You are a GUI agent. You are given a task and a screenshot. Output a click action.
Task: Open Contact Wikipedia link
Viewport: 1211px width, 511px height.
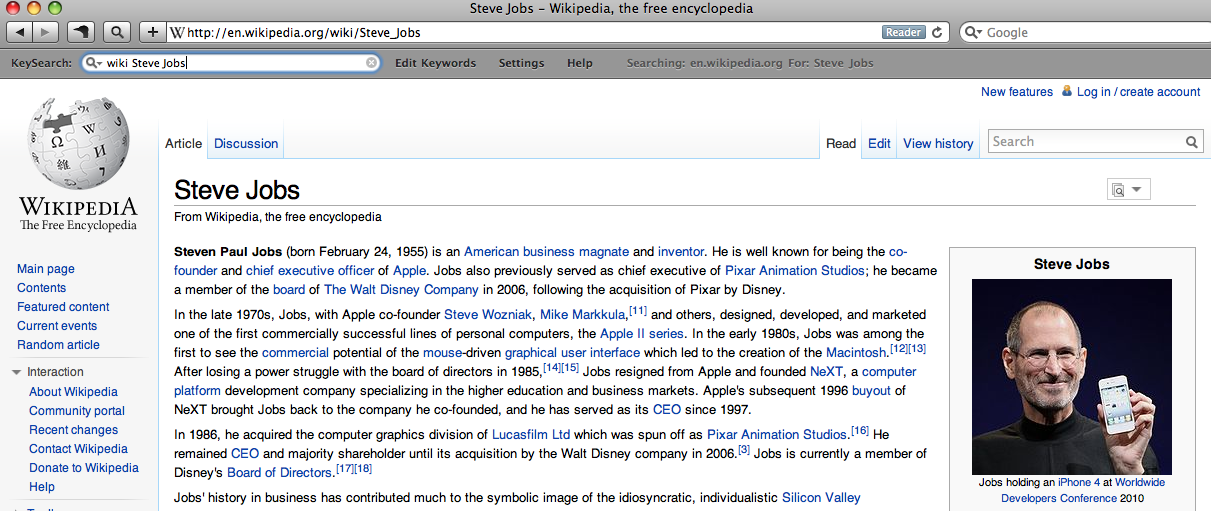click(78, 449)
